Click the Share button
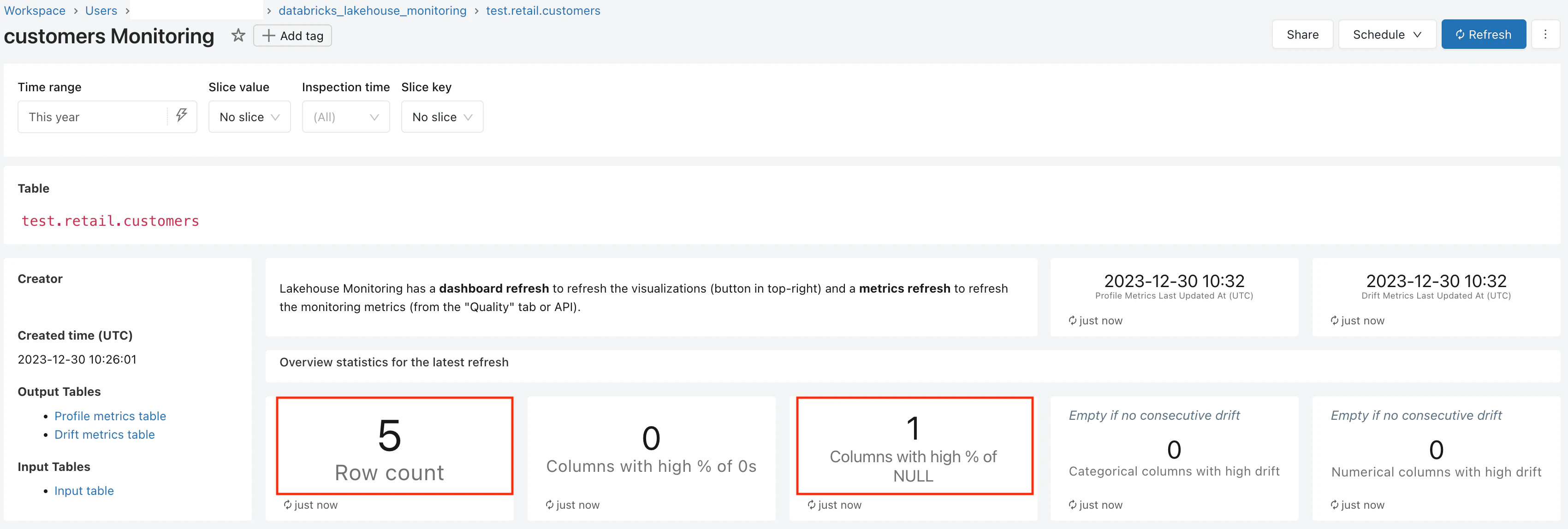The width and height of the screenshot is (1568, 529). (x=1302, y=35)
